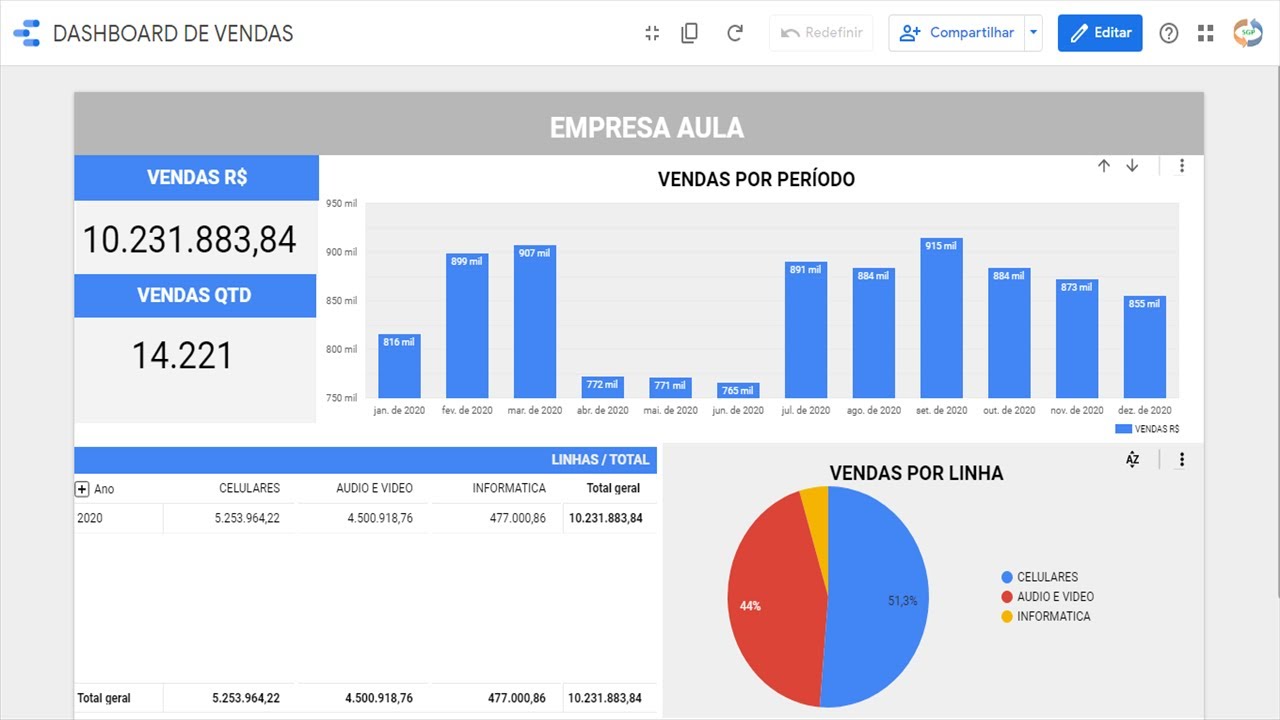Click the CELULARES column header
Viewport: 1280px width, 720px height.
click(x=250, y=489)
